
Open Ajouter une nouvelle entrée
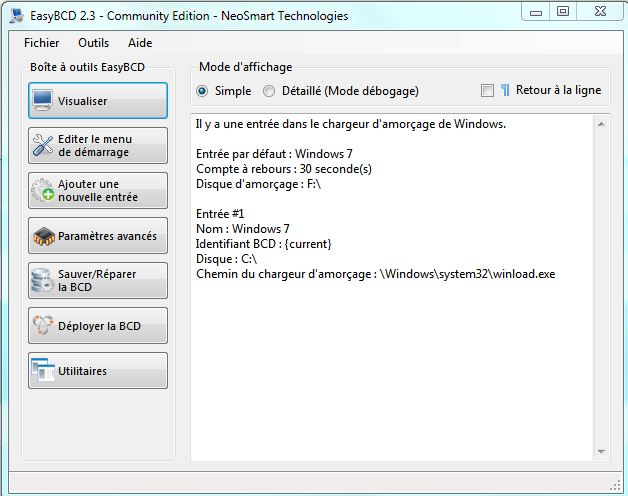[98, 190]
